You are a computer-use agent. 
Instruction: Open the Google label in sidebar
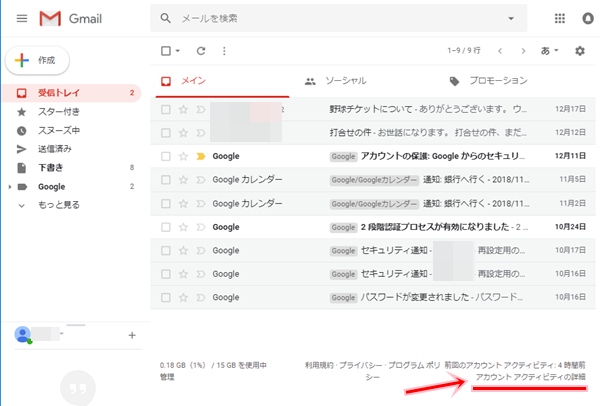[x=51, y=187]
